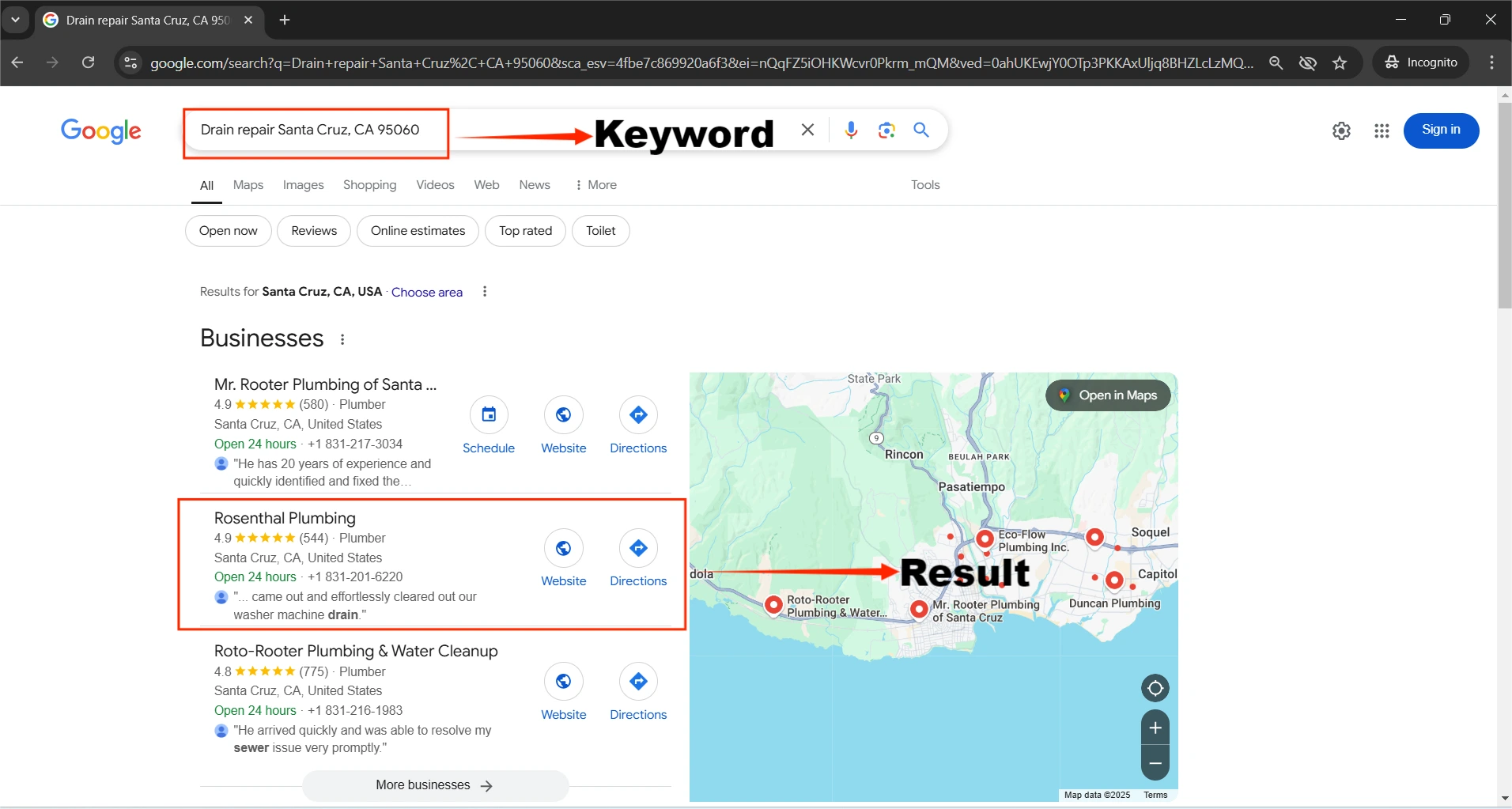Go back to the previous page
The image size is (1512, 809).
point(17,62)
